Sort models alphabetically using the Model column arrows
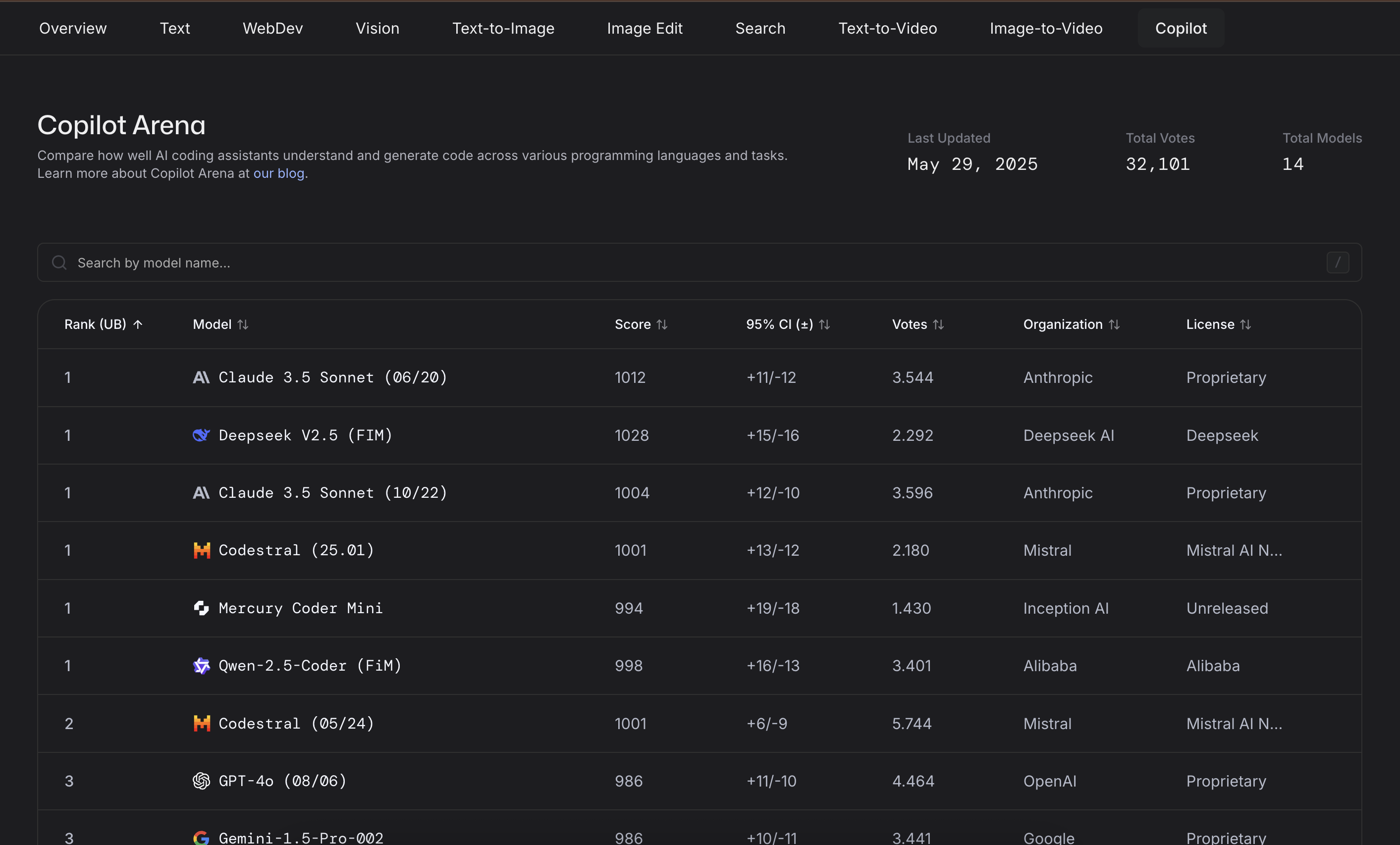Image resolution: width=1400 pixels, height=845 pixels. click(x=243, y=324)
